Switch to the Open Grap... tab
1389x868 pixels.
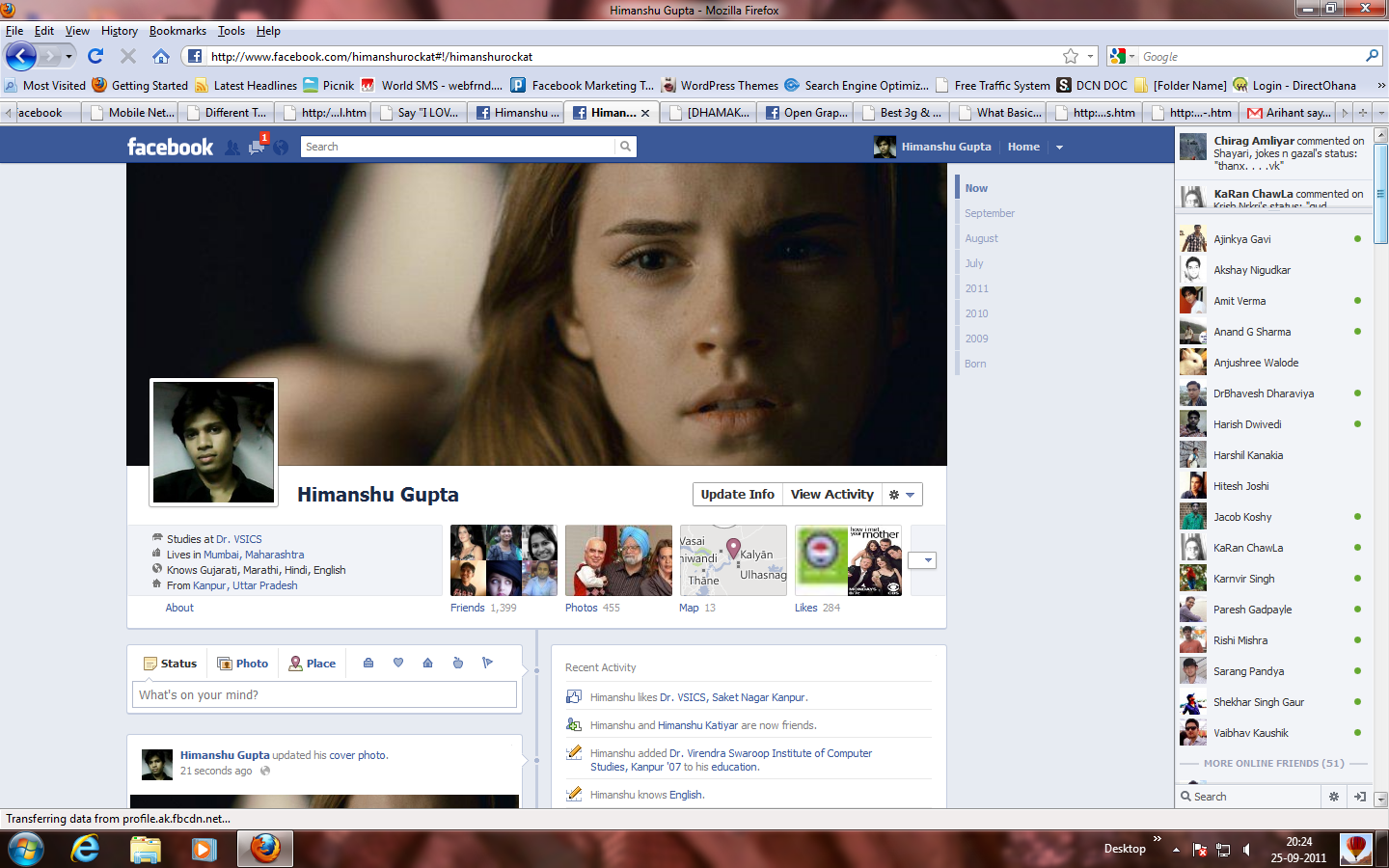point(804,113)
